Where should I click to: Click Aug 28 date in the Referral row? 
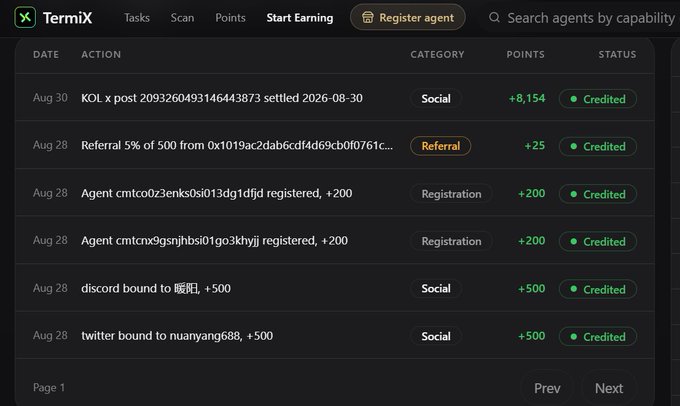coord(50,145)
